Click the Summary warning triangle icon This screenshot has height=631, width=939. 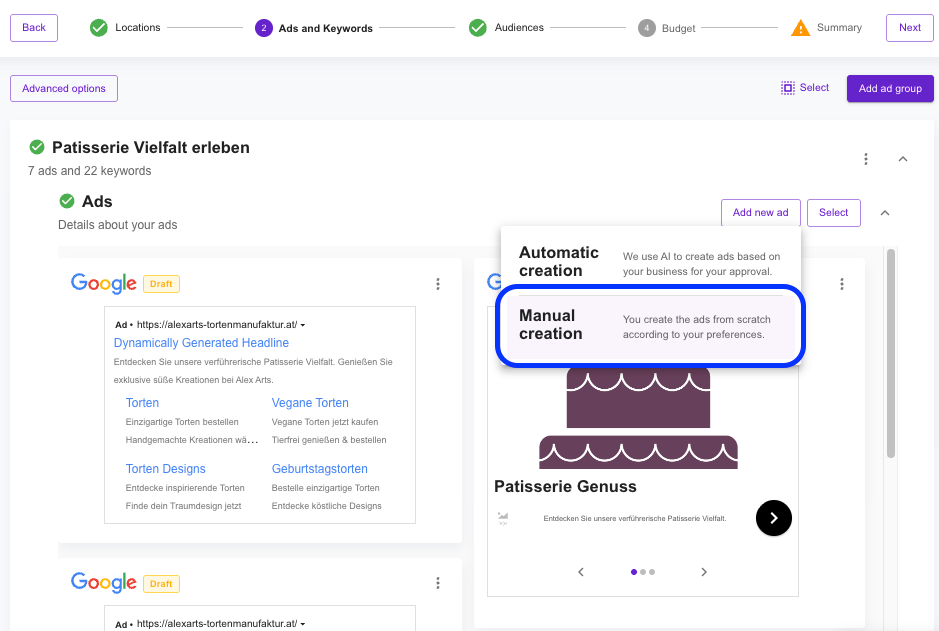(800, 28)
